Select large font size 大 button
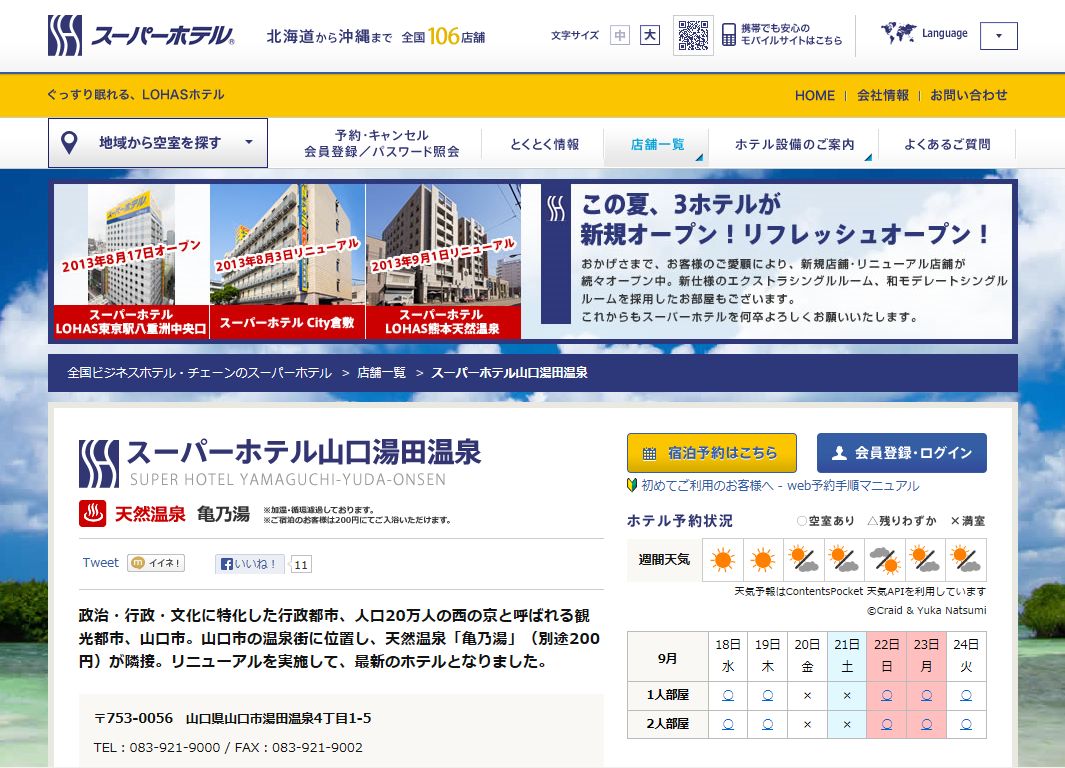1065x768 pixels. (x=649, y=35)
